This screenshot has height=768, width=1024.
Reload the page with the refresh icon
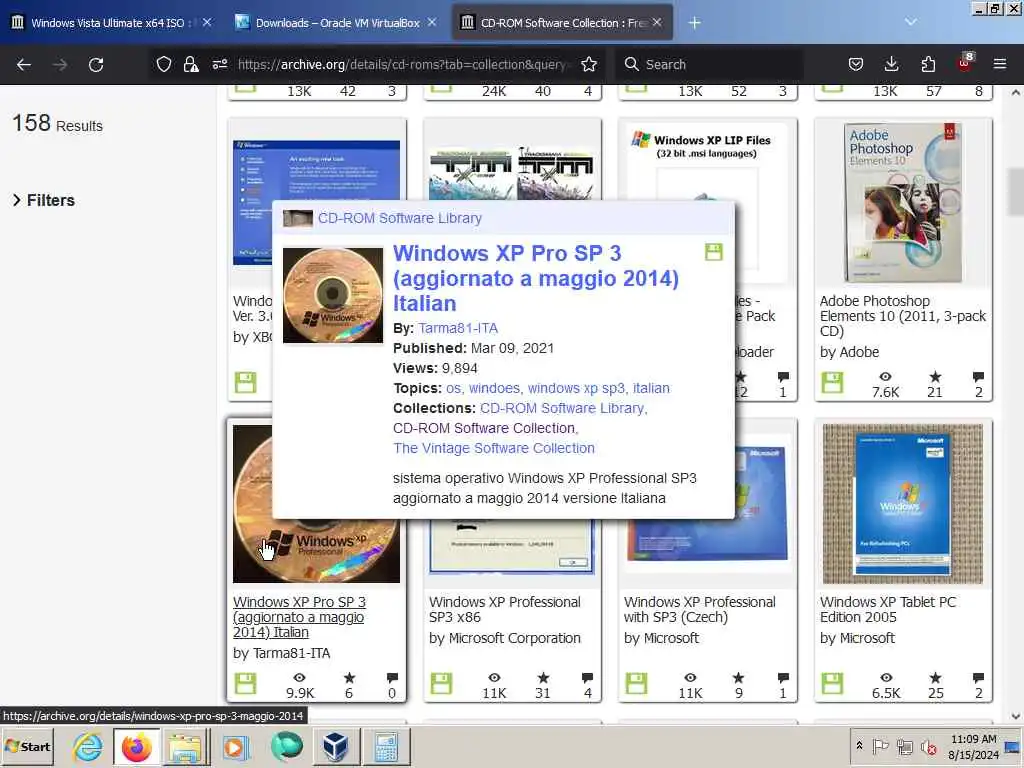(96, 64)
